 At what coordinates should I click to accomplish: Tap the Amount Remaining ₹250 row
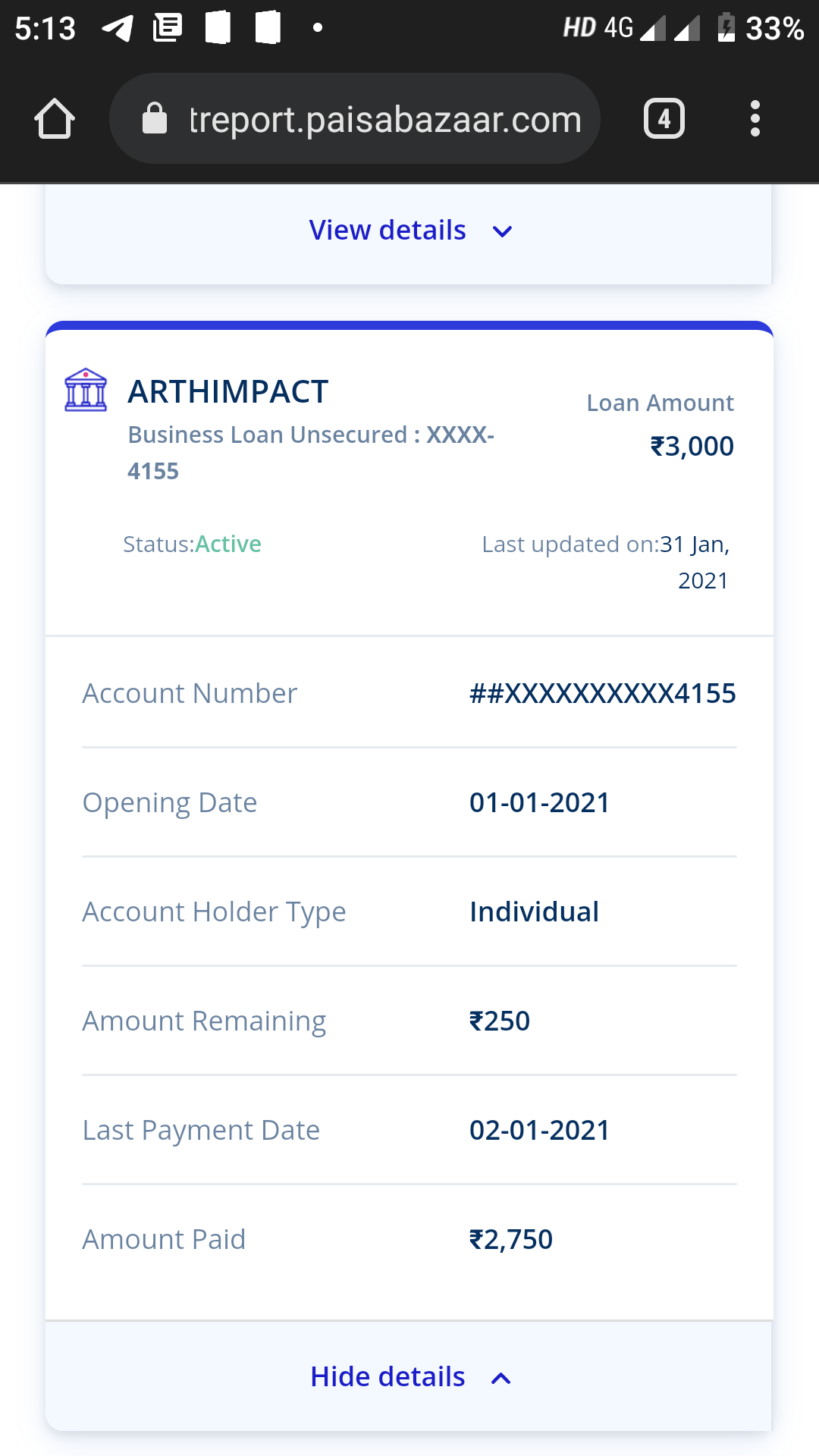coord(409,1021)
